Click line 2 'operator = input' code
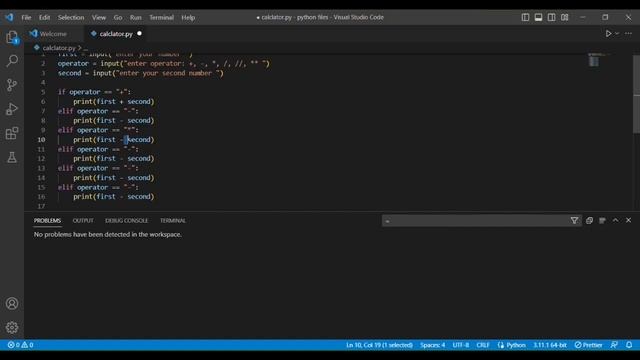This screenshot has width=640, height=360. (x=164, y=63)
